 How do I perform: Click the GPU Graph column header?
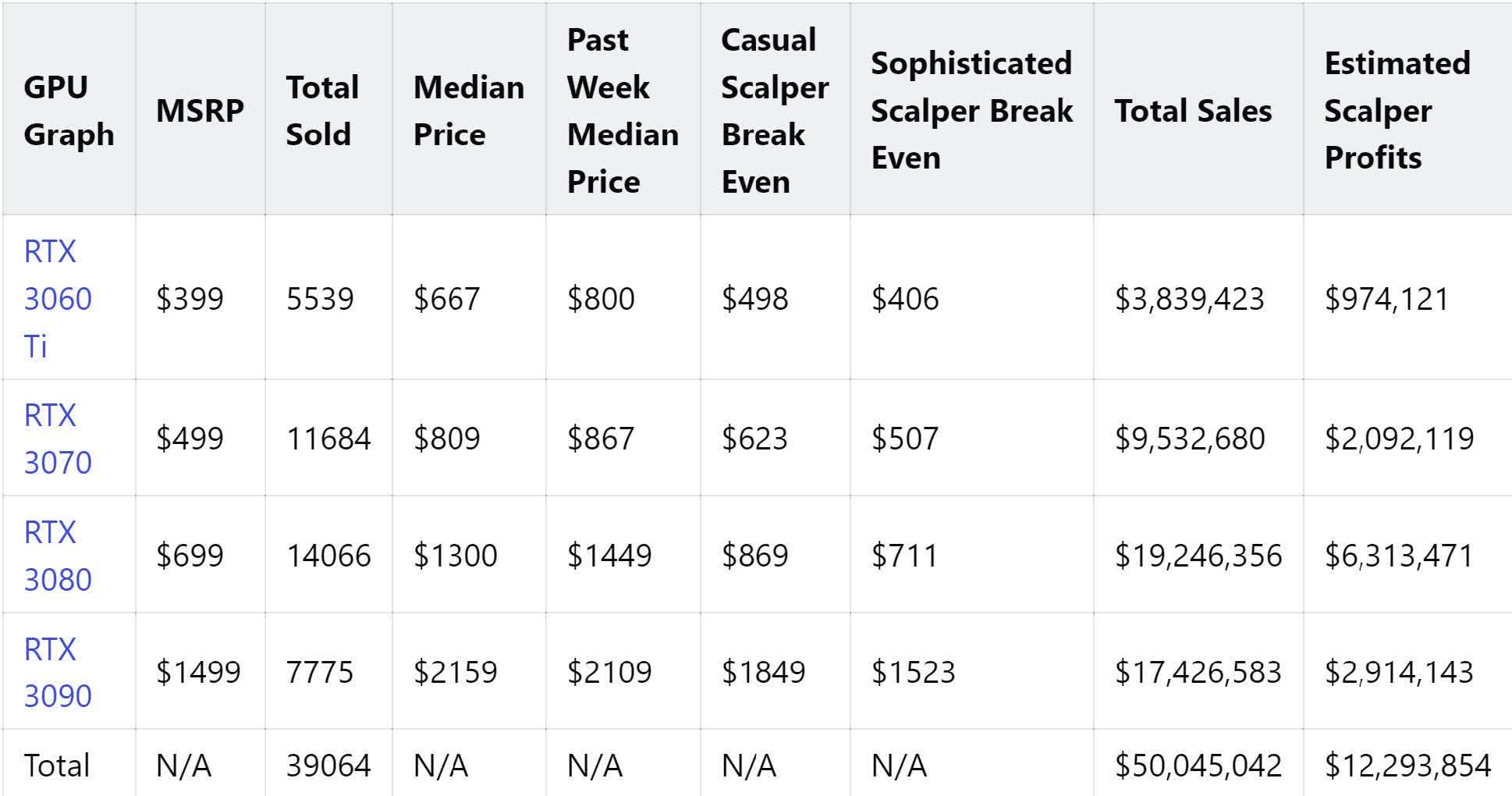pyautogui.click(x=69, y=111)
